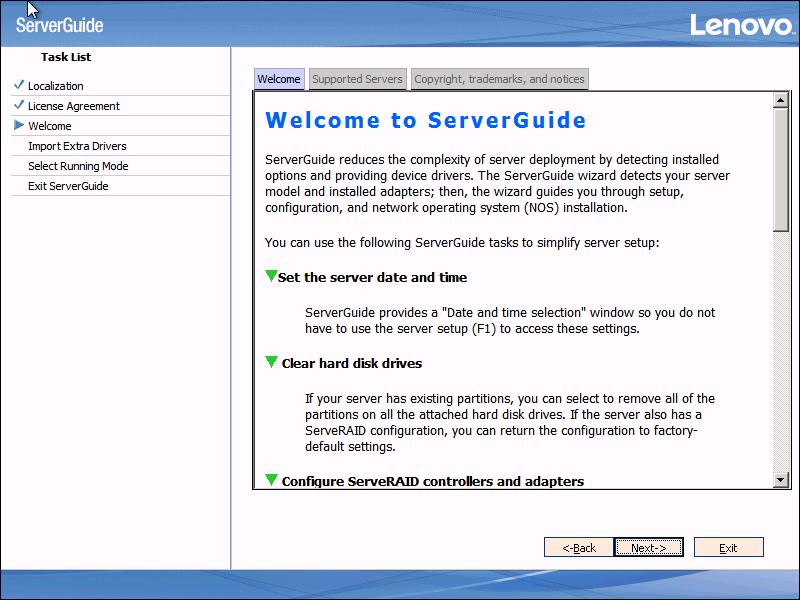This screenshot has height=600, width=800.
Task: Click the ServerGuide logo in header
Action: tap(60, 26)
